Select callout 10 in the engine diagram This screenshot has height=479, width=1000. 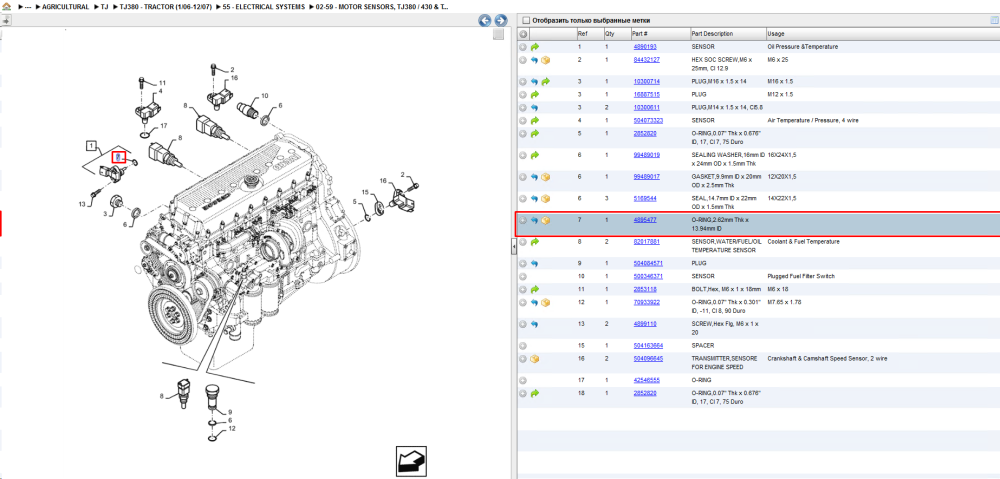264,97
